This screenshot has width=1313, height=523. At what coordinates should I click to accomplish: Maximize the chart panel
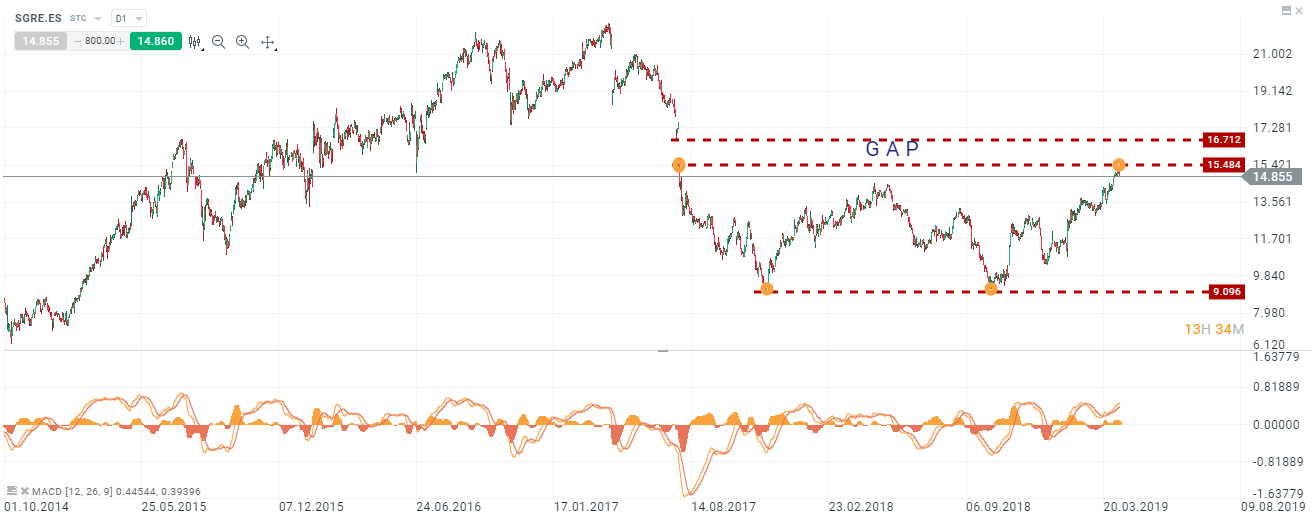[x=1286, y=9]
